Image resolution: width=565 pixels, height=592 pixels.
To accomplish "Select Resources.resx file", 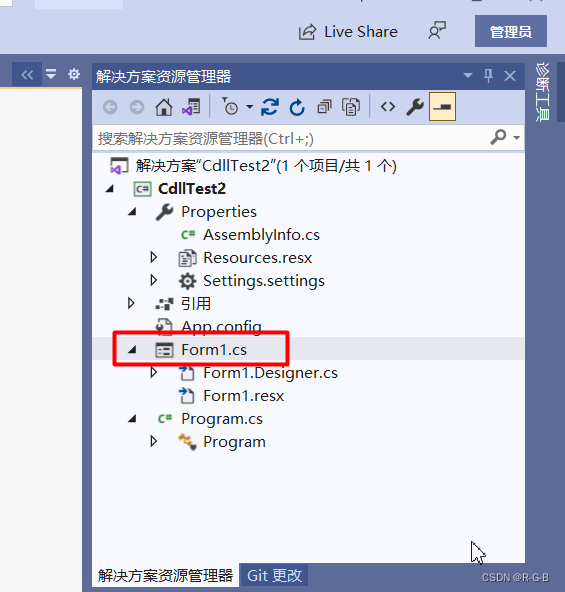I will click(258, 258).
